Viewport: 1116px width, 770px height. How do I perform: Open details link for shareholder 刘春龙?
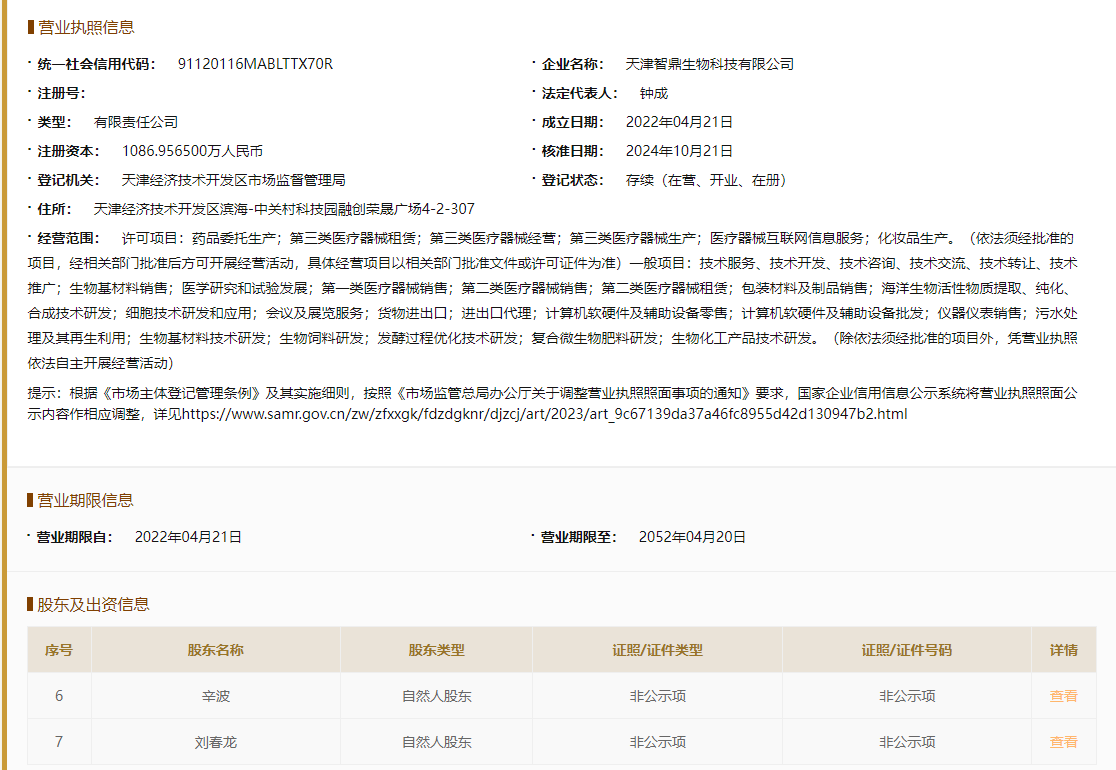tap(1063, 742)
